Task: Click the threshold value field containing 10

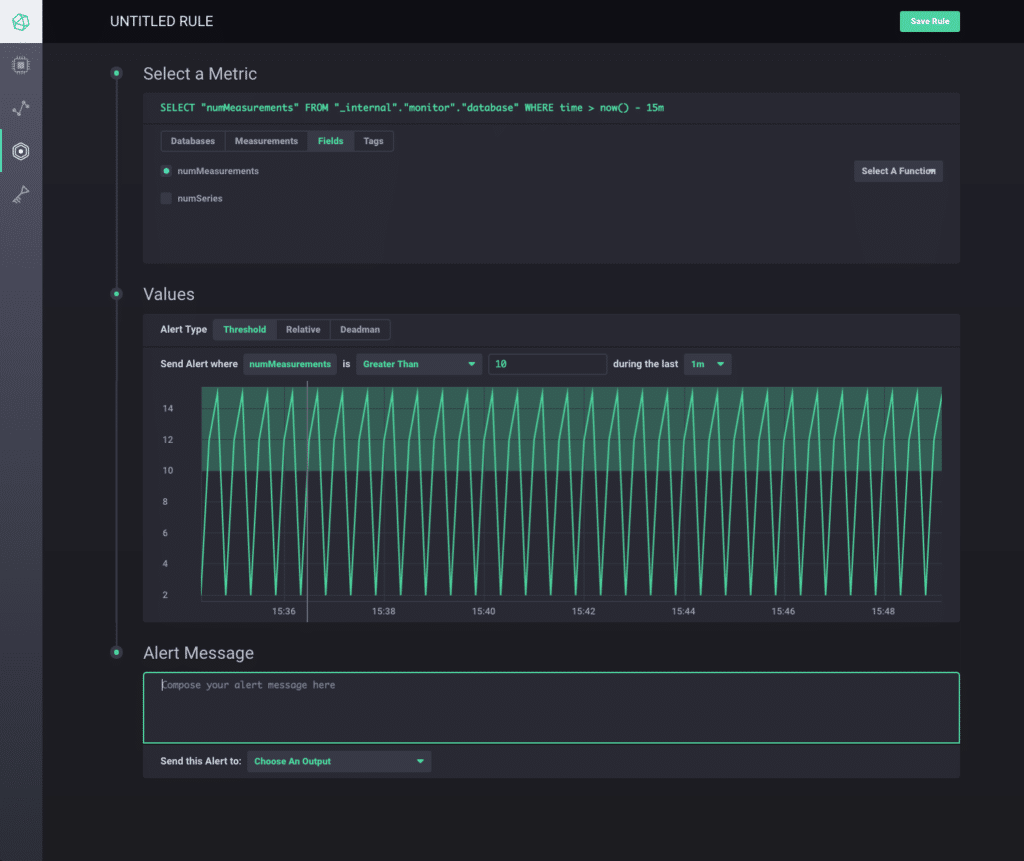Action: (547, 364)
